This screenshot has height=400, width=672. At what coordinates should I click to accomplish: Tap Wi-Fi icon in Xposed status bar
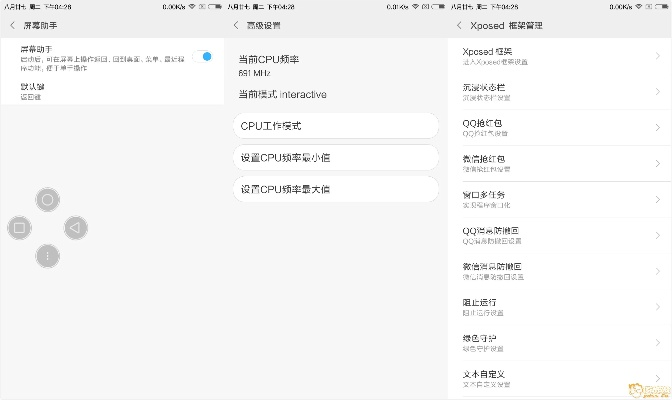pos(639,6)
